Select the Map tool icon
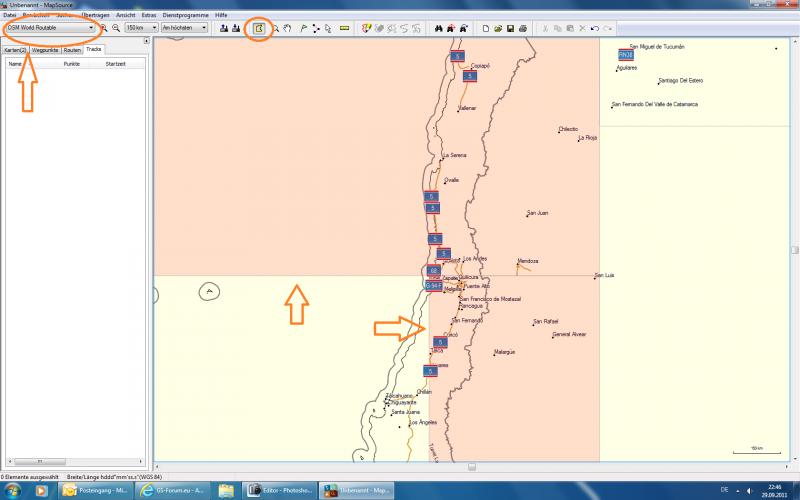Screen dimensions: 800x500 click(259, 28)
